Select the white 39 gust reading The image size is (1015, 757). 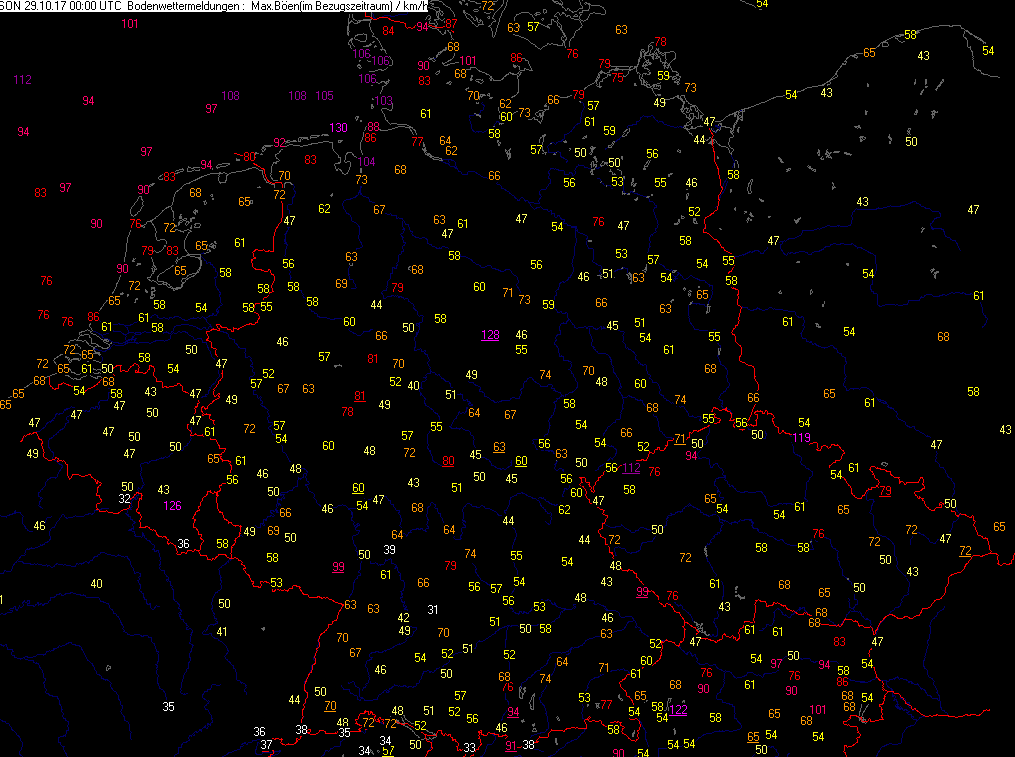[x=389, y=550]
